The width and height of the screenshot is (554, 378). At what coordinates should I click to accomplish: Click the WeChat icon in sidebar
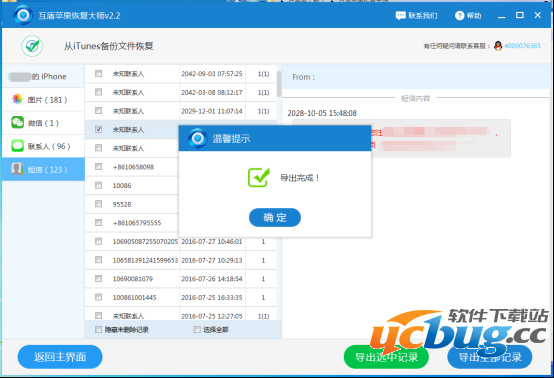[17, 123]
